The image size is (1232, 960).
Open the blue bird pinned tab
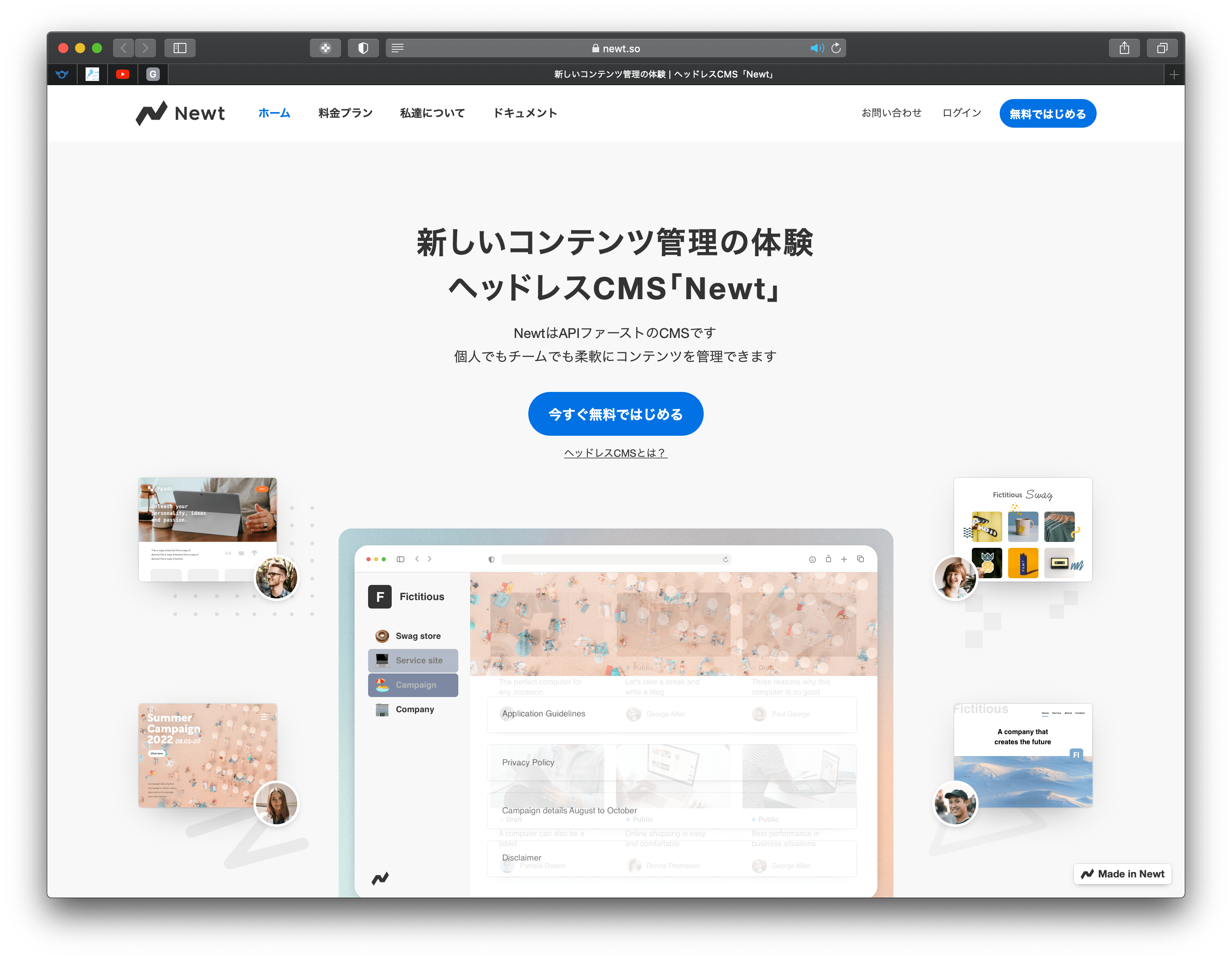[62, 75]
